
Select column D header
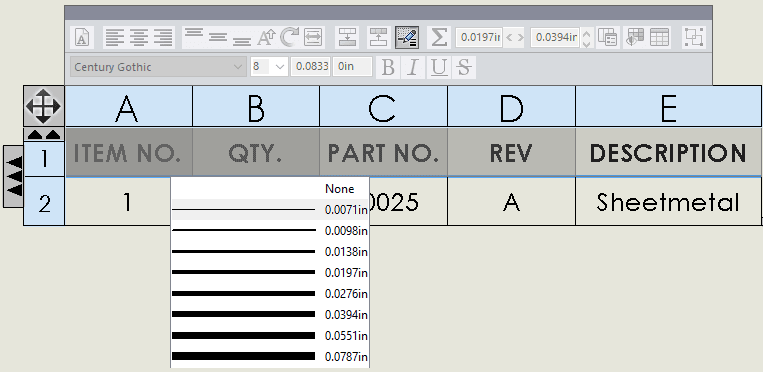(x=511, y=107)
